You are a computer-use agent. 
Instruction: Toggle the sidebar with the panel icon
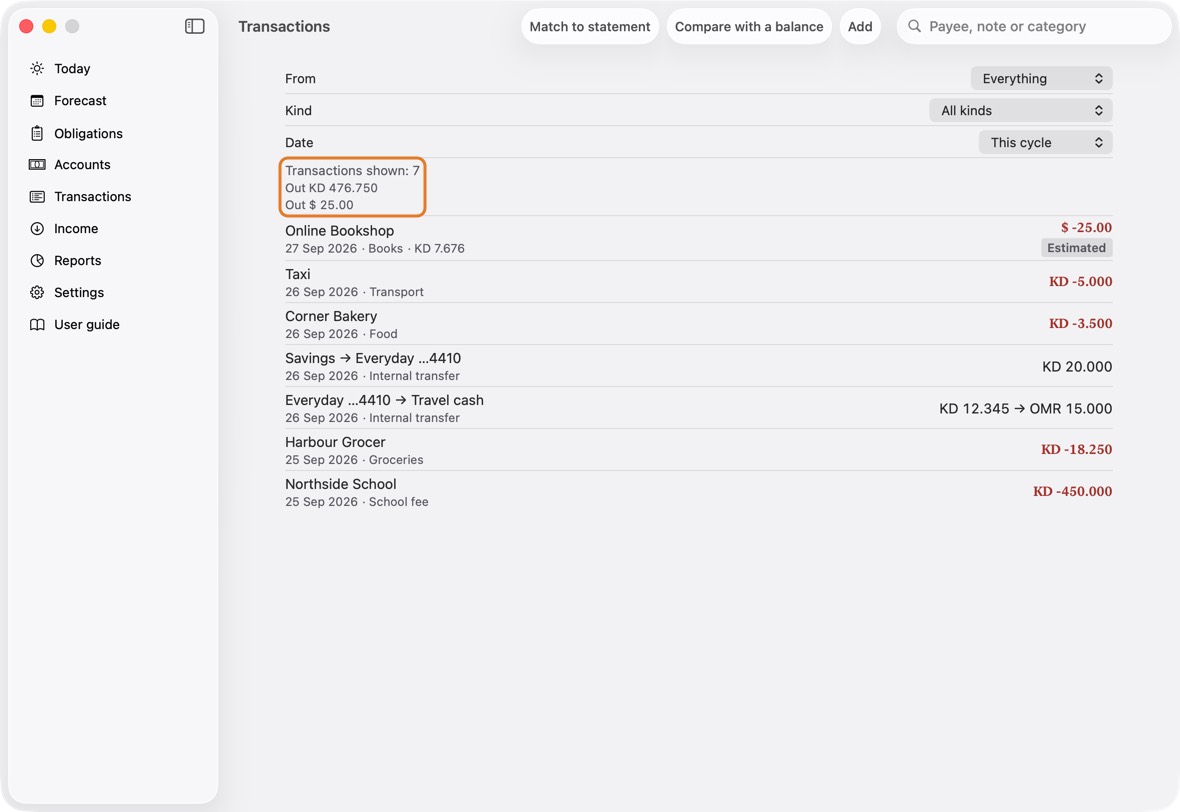click(194, 26)
